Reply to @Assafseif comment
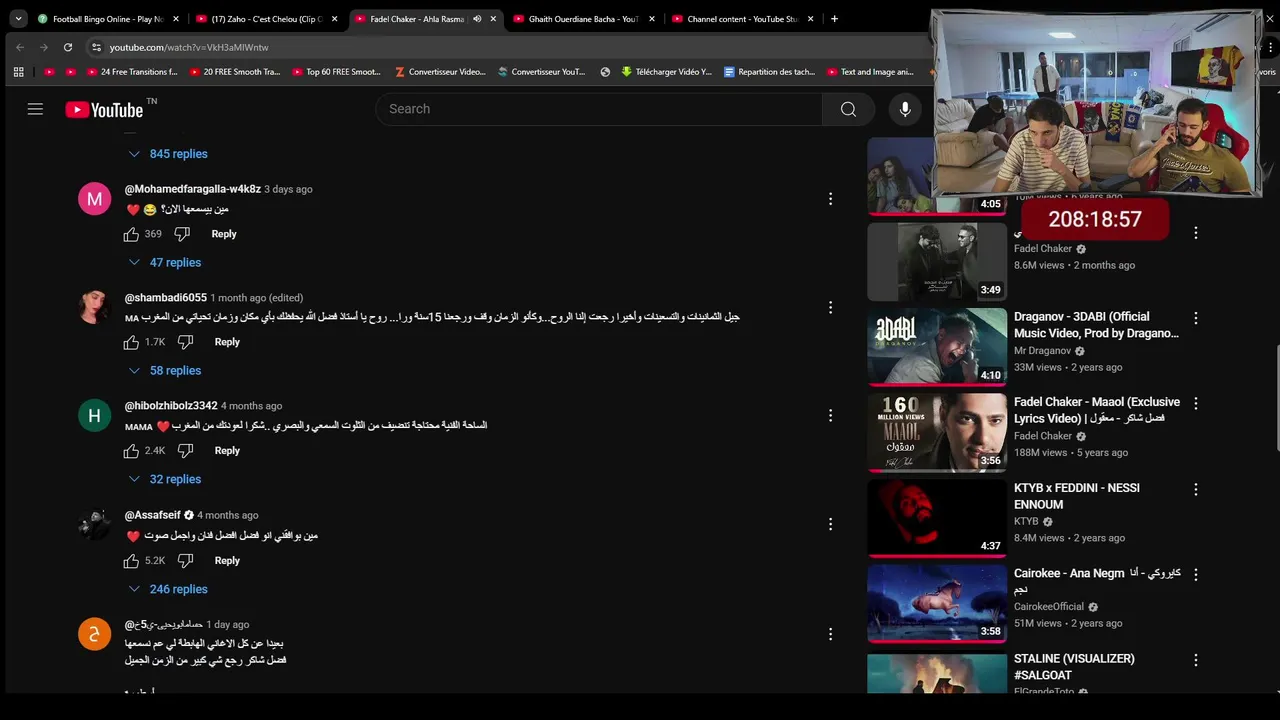Image resolution: width=1280 pixels, height=720 pixels. 227,561
